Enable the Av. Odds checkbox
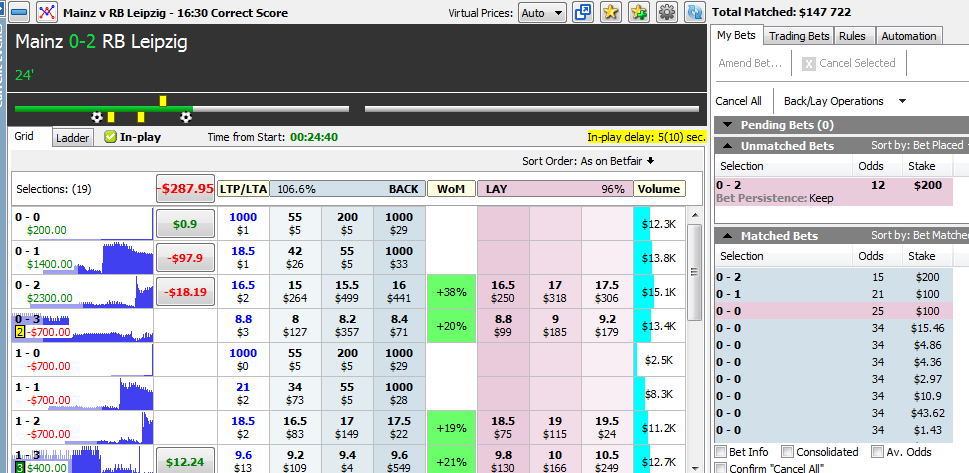 coord(877,452)
